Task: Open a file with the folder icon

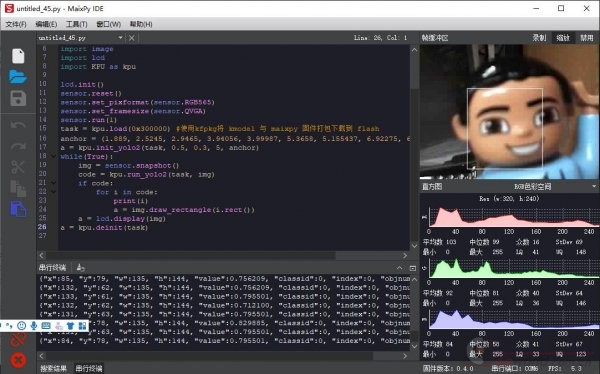Action: [x=18, y=77]
